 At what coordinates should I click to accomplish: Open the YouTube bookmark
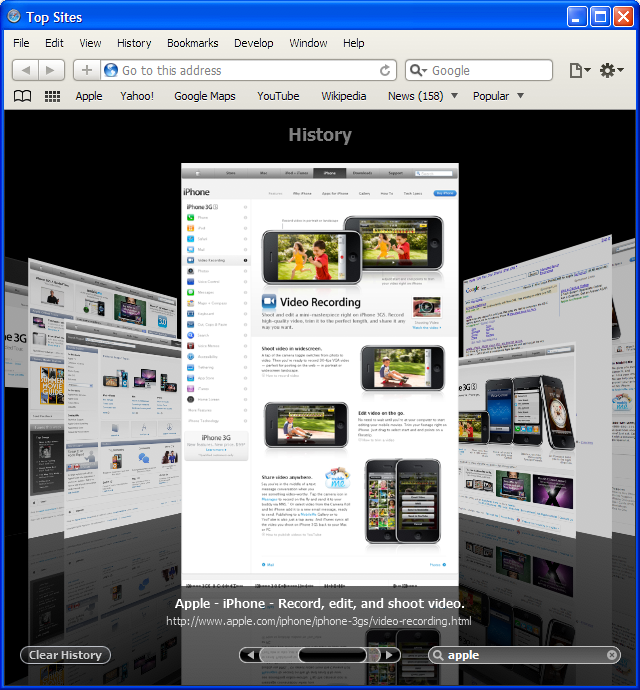[278, 96]
